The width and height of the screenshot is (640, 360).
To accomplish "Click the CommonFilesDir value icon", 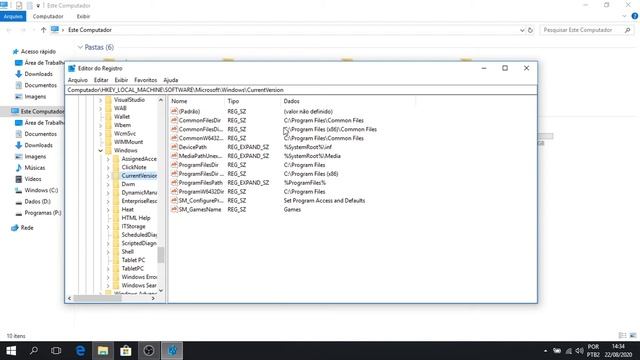I will pos(174,120).
